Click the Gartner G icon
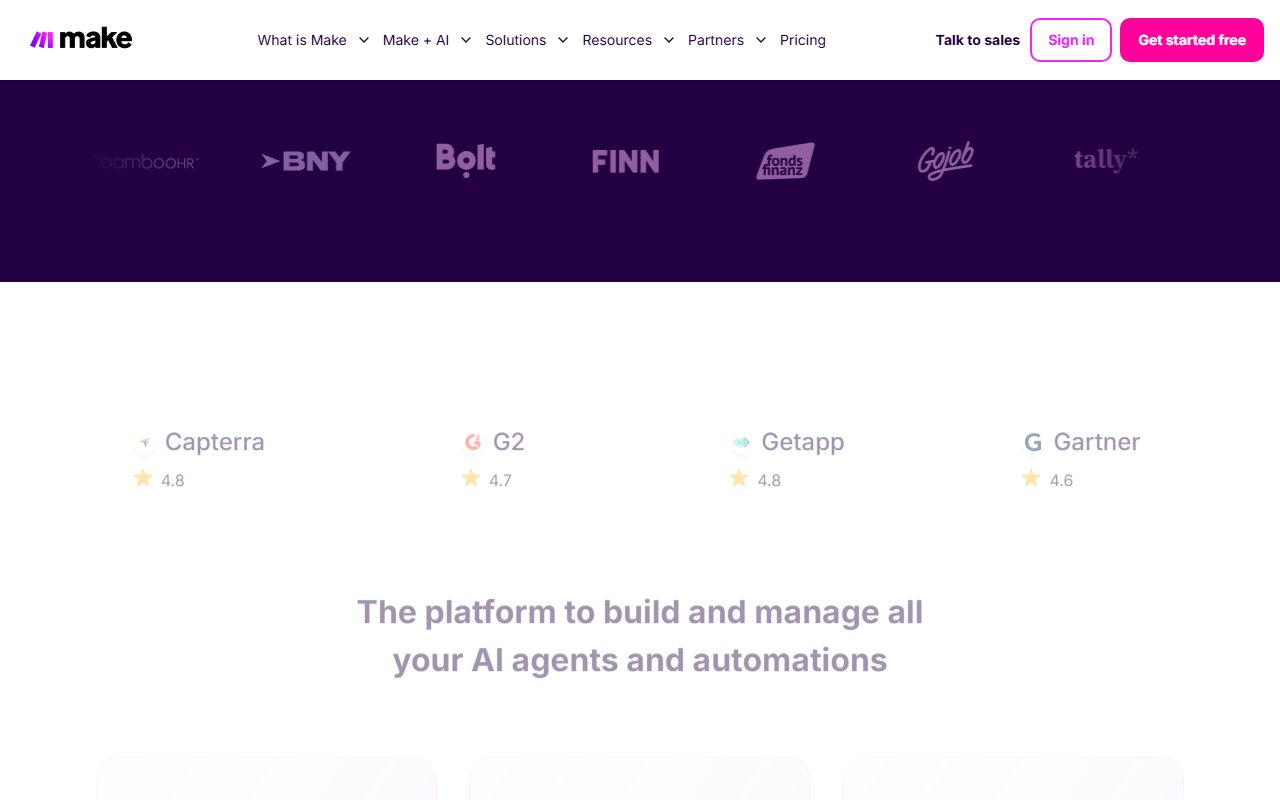Image resolution: width=1280 pixels, height=800 pixels. [x=1033, y=442]
